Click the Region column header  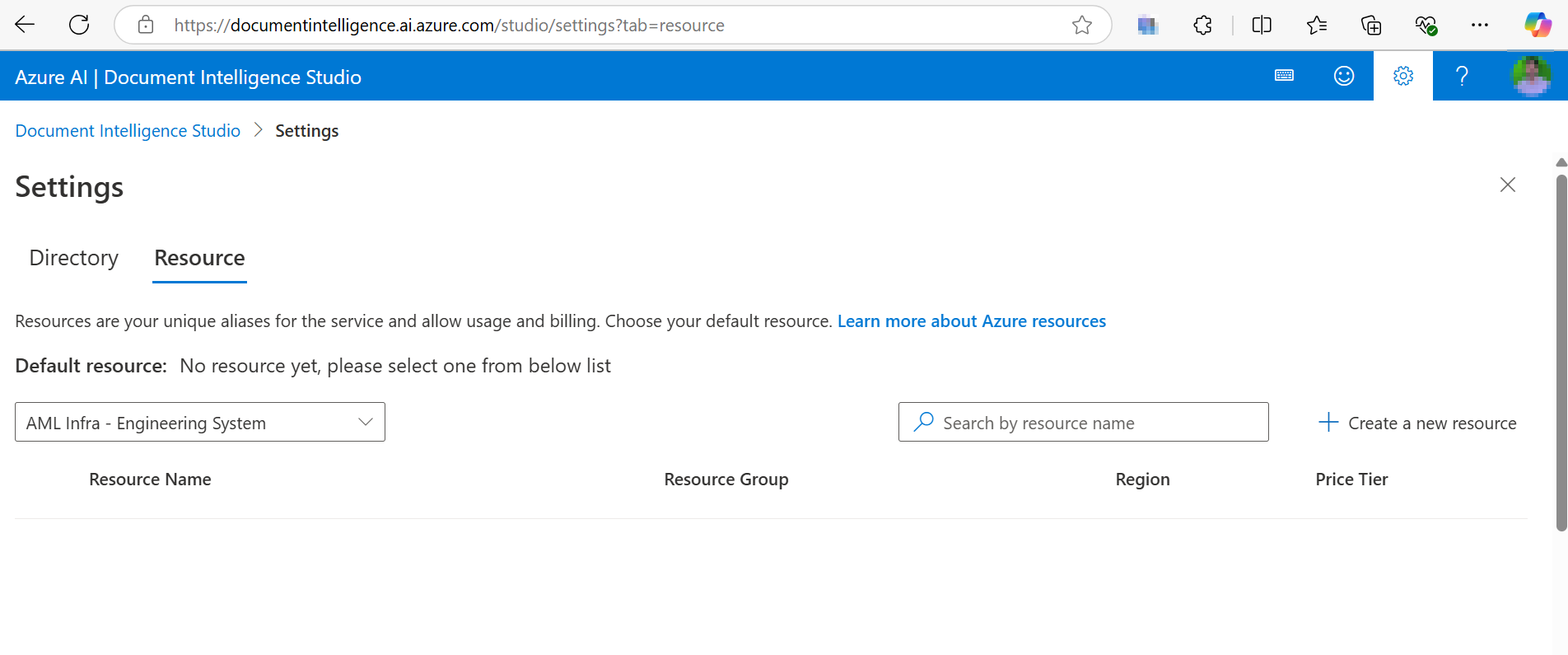pos(1142,480)
